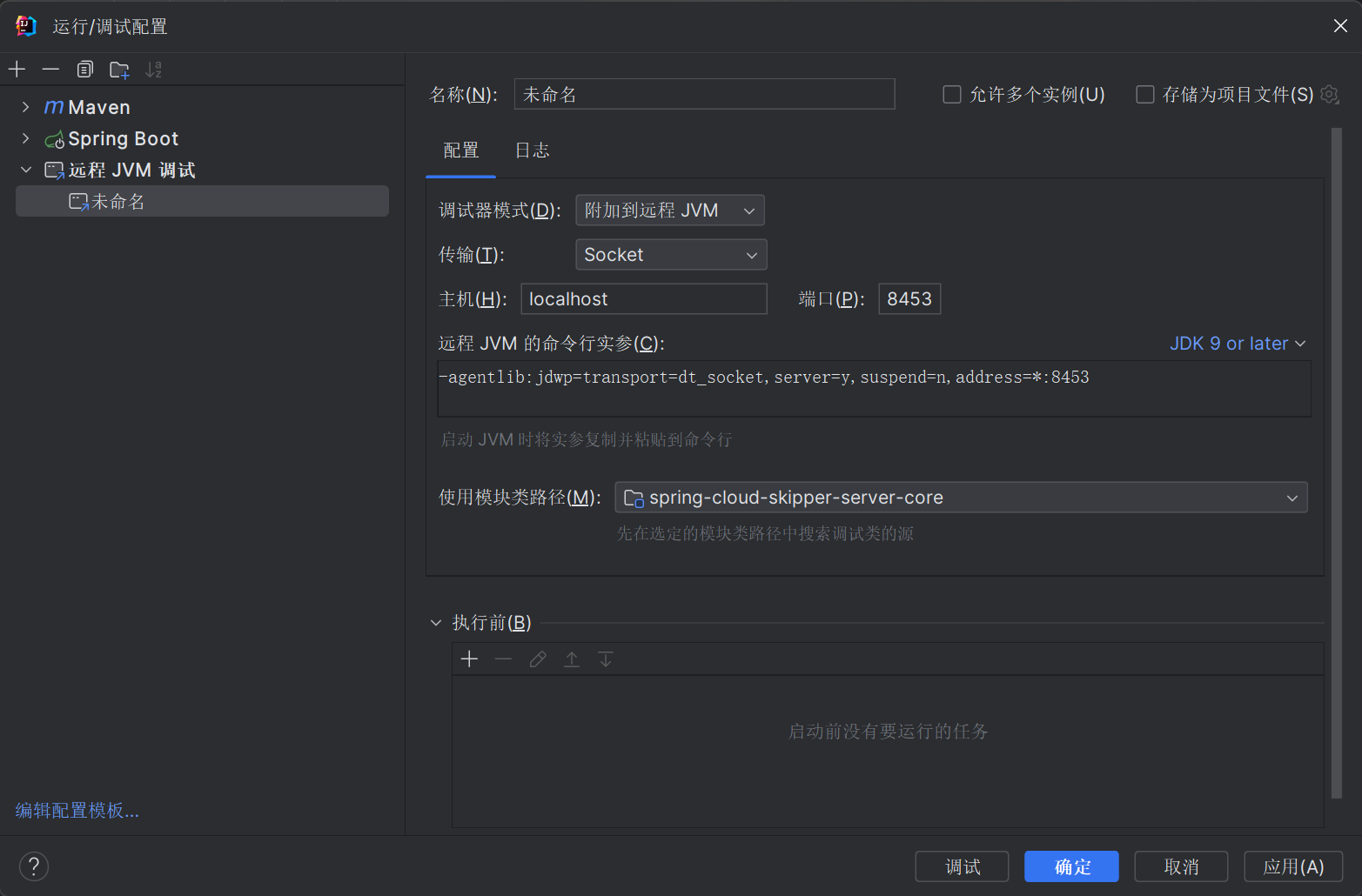Enable 允许多个实例 checkbox

952,94
